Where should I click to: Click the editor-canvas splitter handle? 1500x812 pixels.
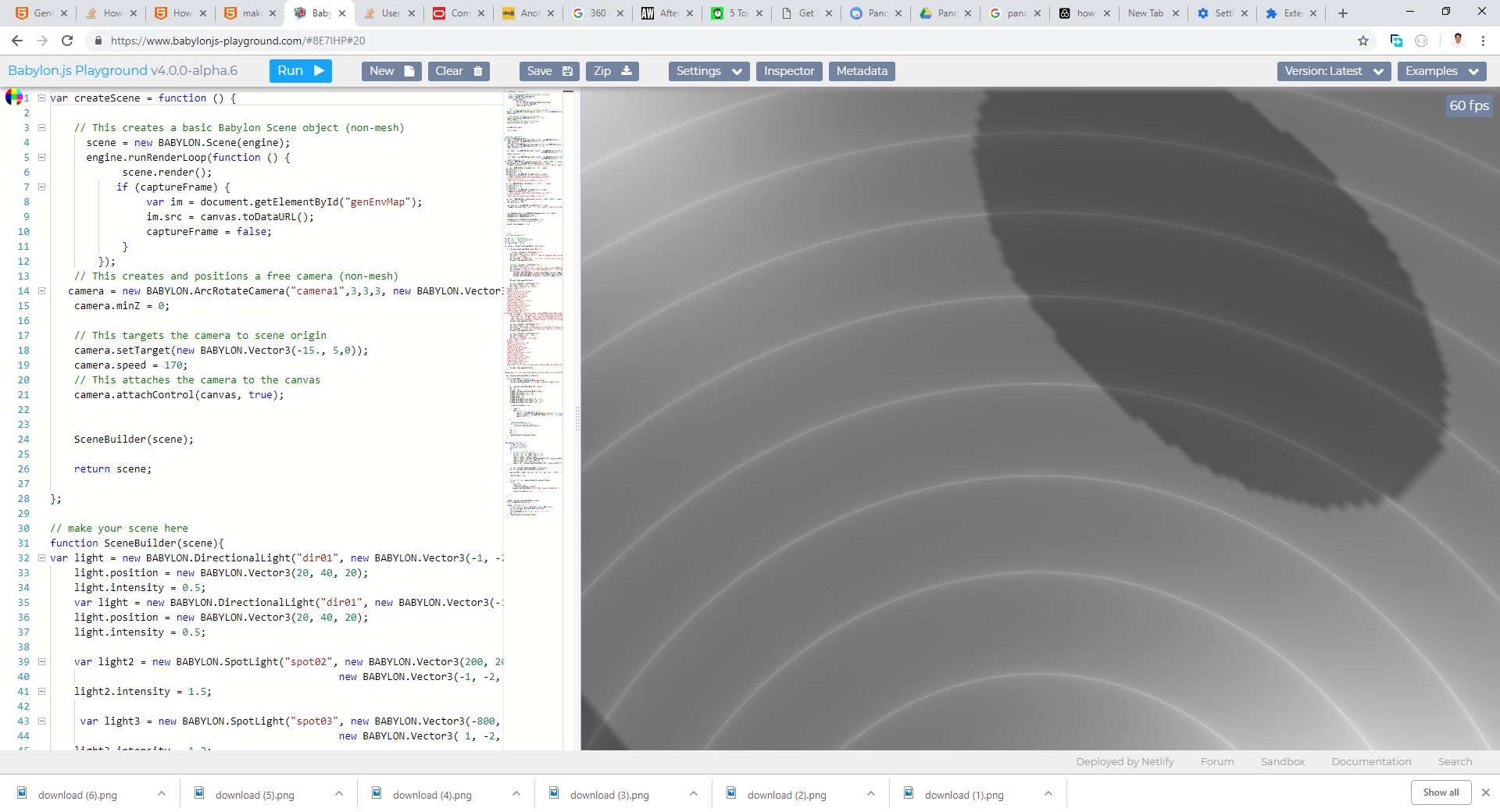point(577,419)
